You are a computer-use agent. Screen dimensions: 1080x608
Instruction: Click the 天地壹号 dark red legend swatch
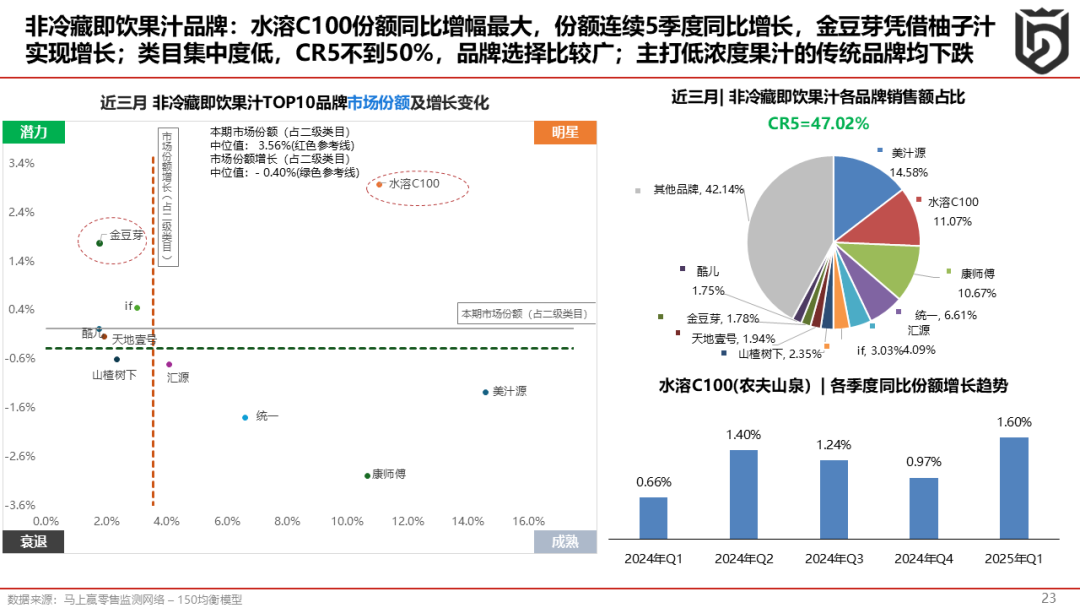(678, 333)
